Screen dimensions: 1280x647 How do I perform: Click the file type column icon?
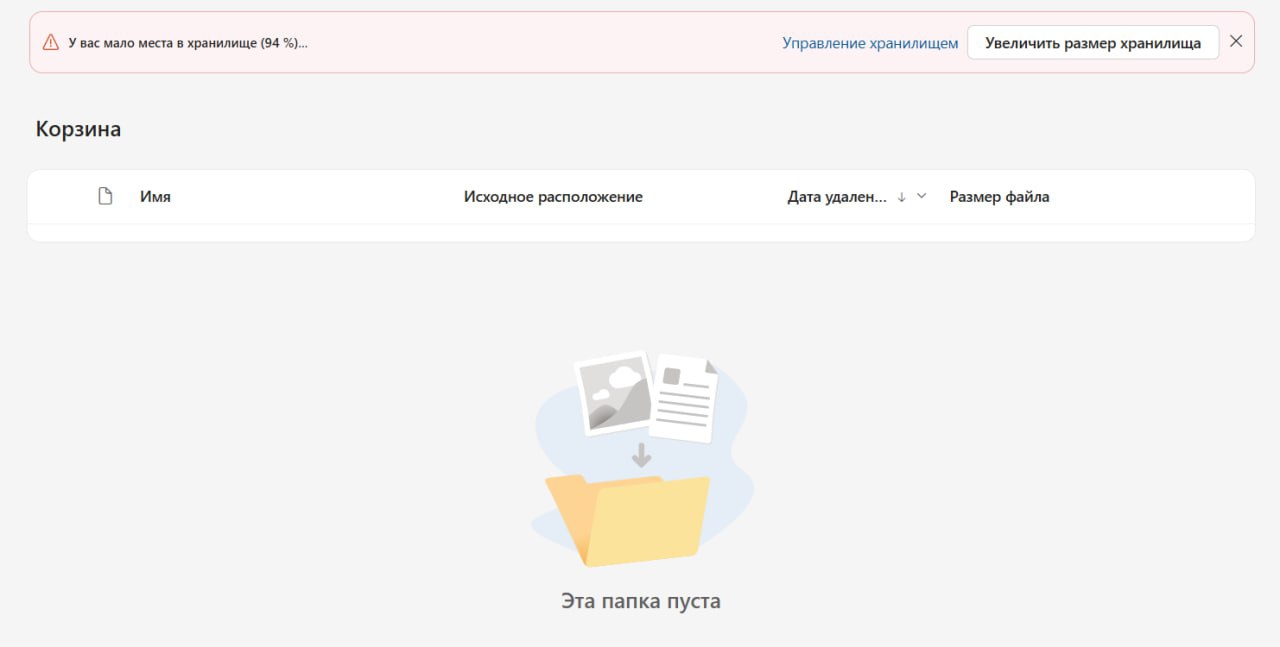pos(105,196)
